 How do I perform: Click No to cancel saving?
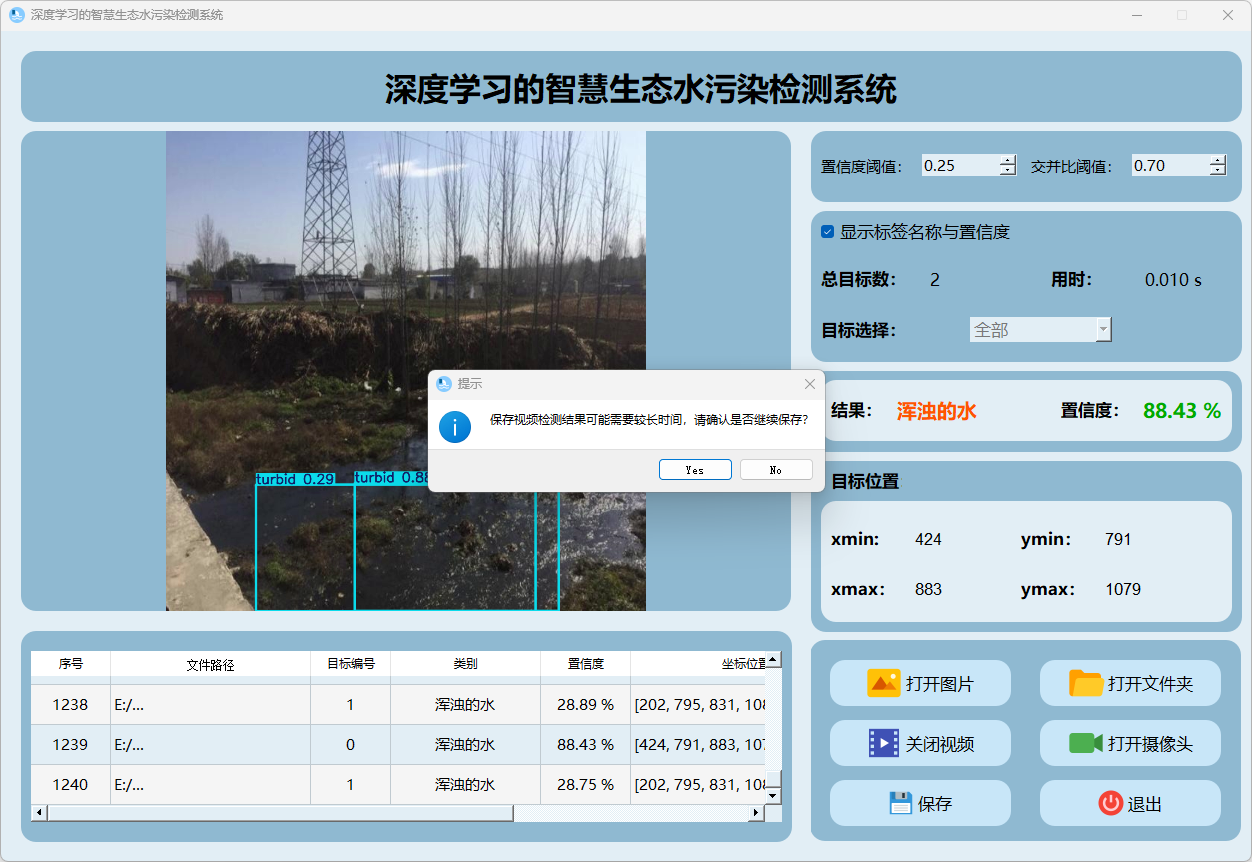[x=776, y=470]
